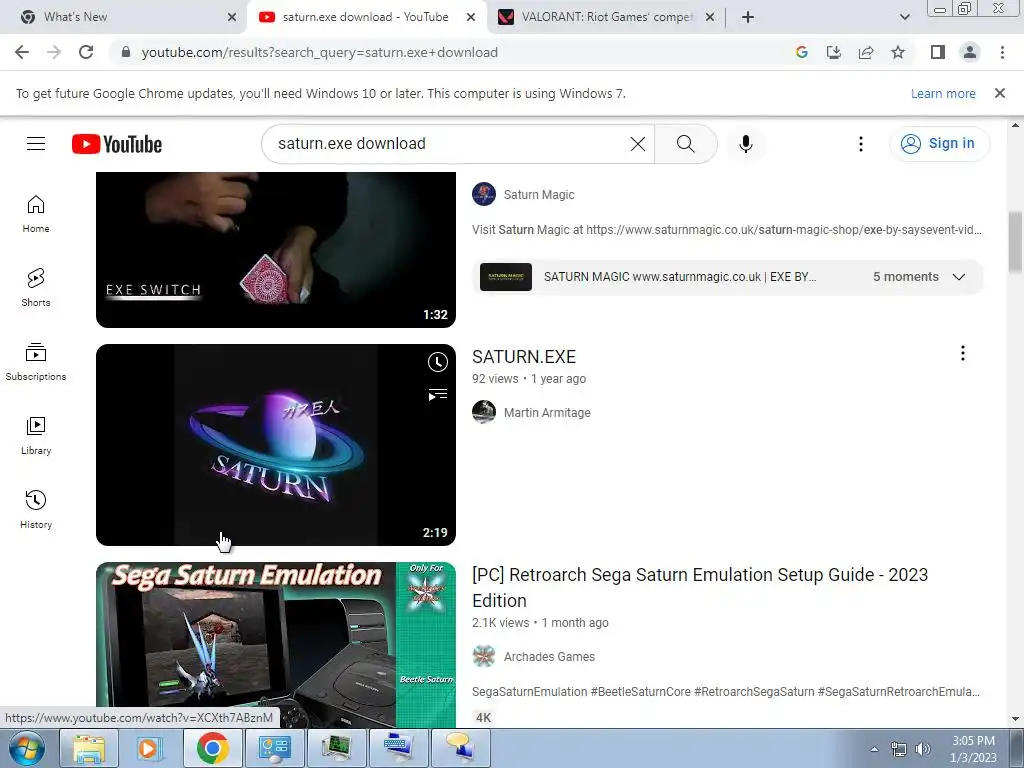Viewport: 1024px width, 768px height.
Task: Expand the 5 moments chevron
Action: click(x=959, y=277)
